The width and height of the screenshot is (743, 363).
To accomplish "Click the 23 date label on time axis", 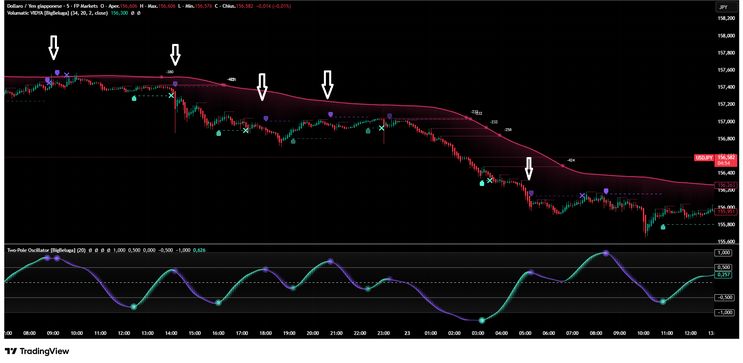I will [407, 333].
